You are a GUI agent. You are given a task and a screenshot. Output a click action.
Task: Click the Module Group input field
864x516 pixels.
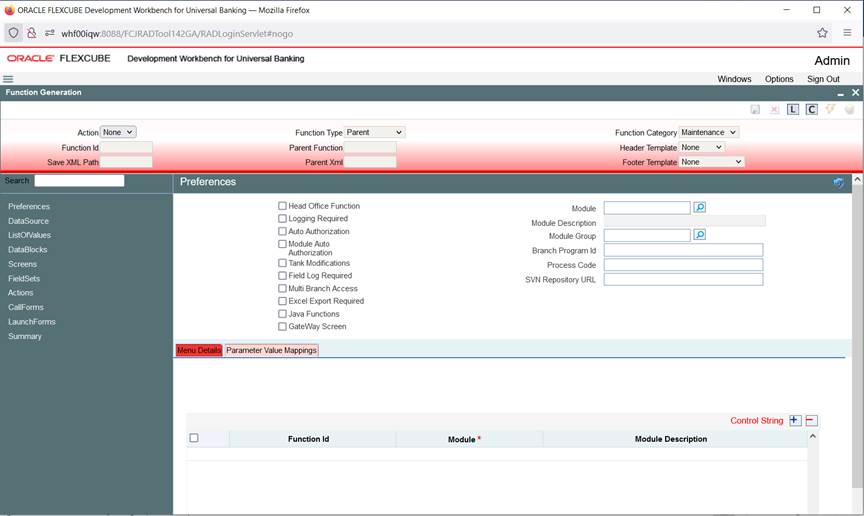(647, 235)
